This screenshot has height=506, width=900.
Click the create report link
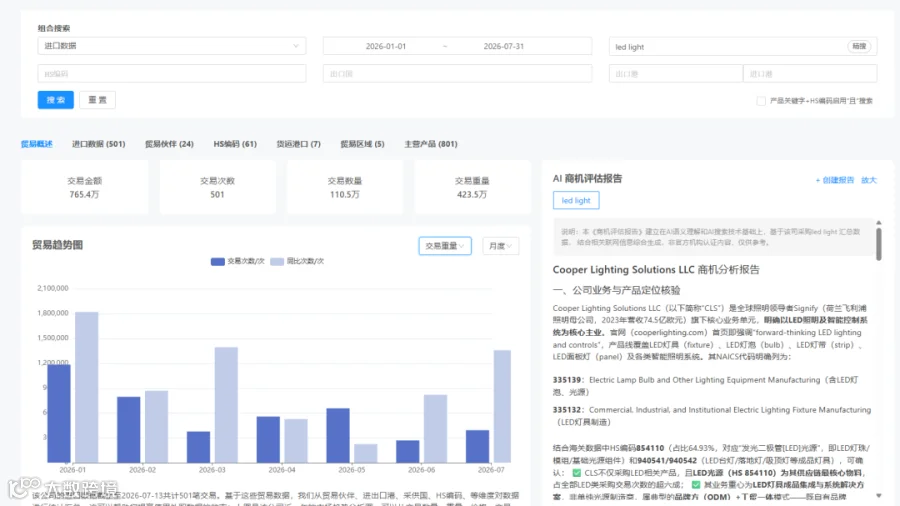[x=835, y=180]
